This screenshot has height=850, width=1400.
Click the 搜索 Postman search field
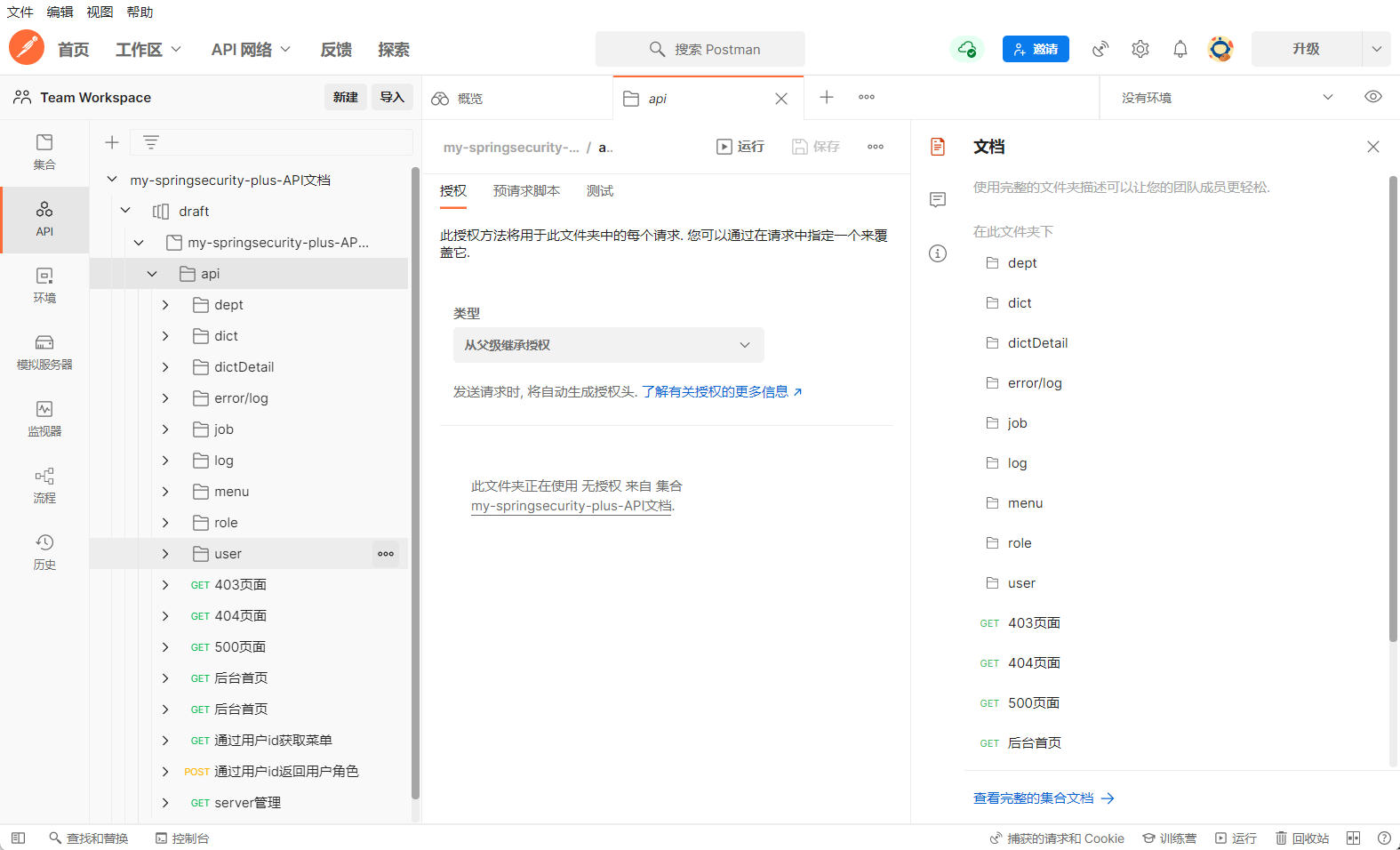[700, 49]
